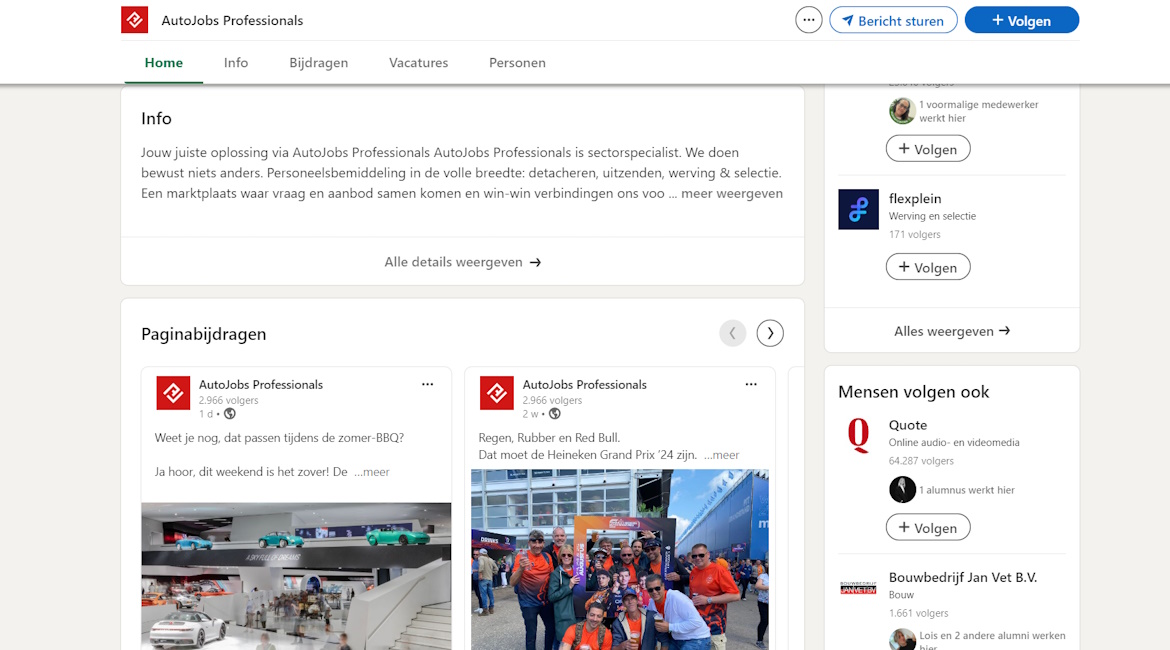Expand Info text with 'meer weergeven'
The height and width of the screenshot is (650, 1170).
coord(732,193)
